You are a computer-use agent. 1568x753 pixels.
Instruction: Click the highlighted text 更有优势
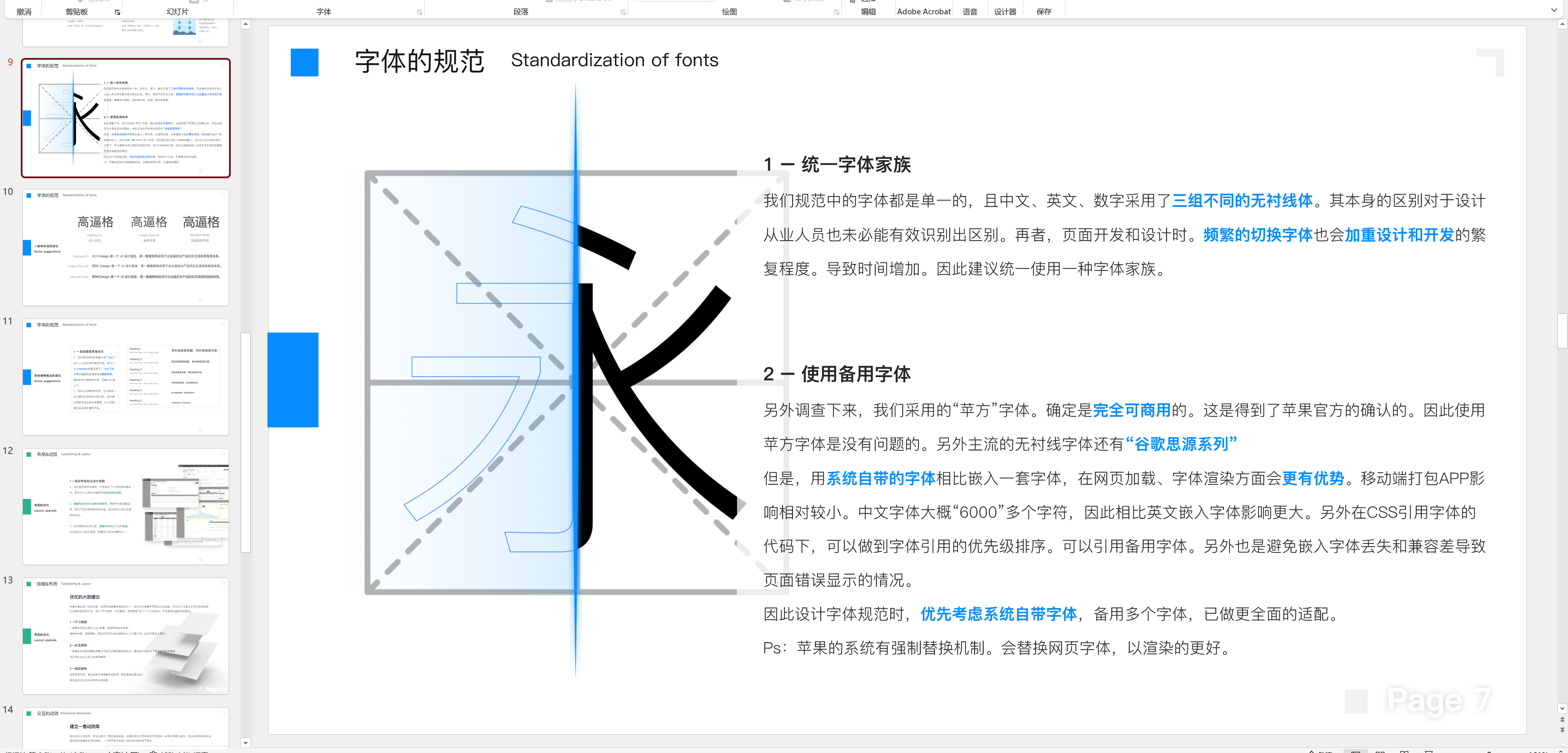pyautogui.click(x=1313, y=478)
